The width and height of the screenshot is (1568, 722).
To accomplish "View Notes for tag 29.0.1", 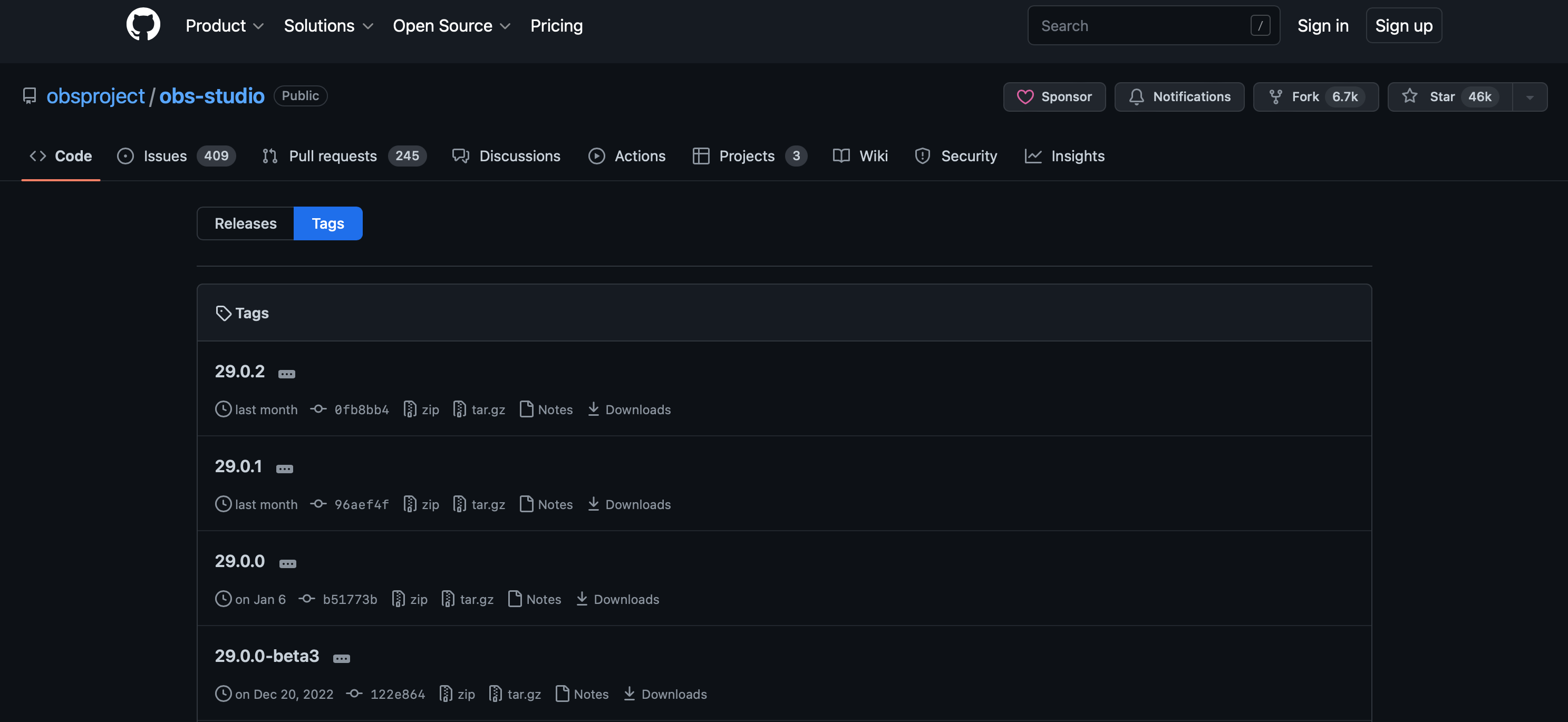I will 547,504.
